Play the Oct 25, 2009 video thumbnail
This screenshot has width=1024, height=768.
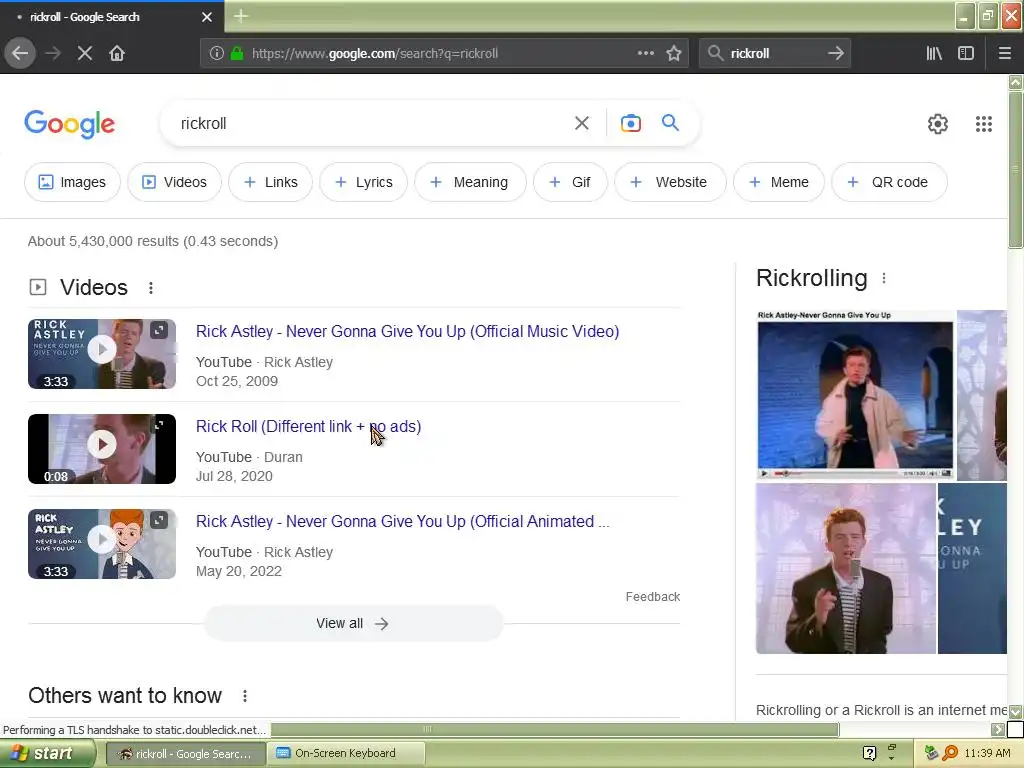pyautogui.click(x=102, y=354)
